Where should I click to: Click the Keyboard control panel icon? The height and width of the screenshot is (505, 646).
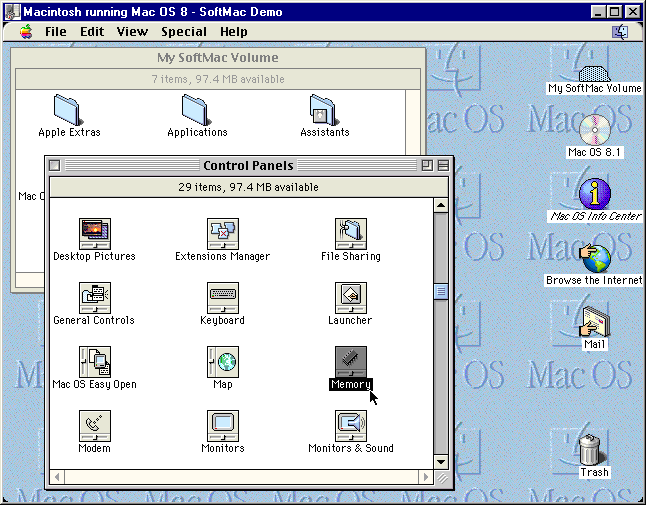coord(223,298)
